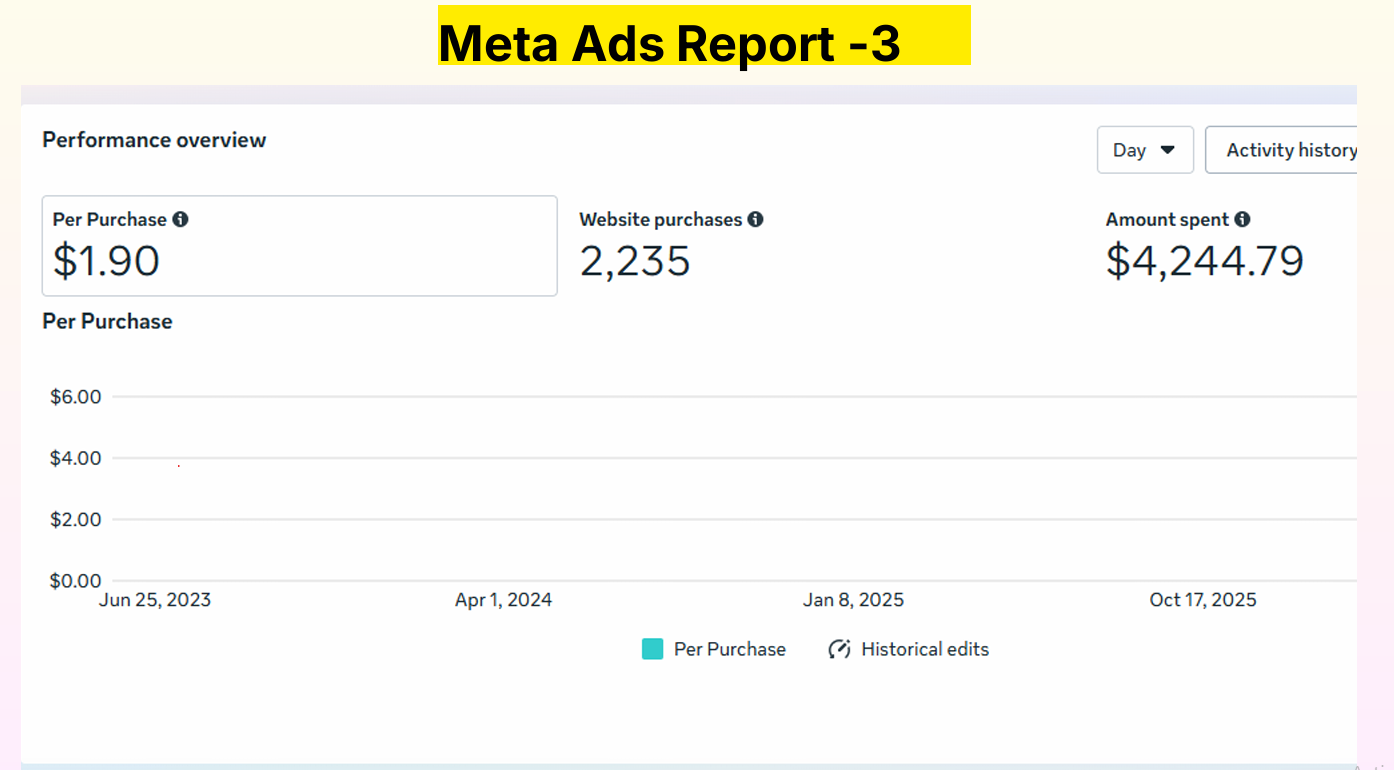Viewport: 1394px width, 770px height.
Task: Click the $1.90 per purchase value
Action: tap(106, 261)
